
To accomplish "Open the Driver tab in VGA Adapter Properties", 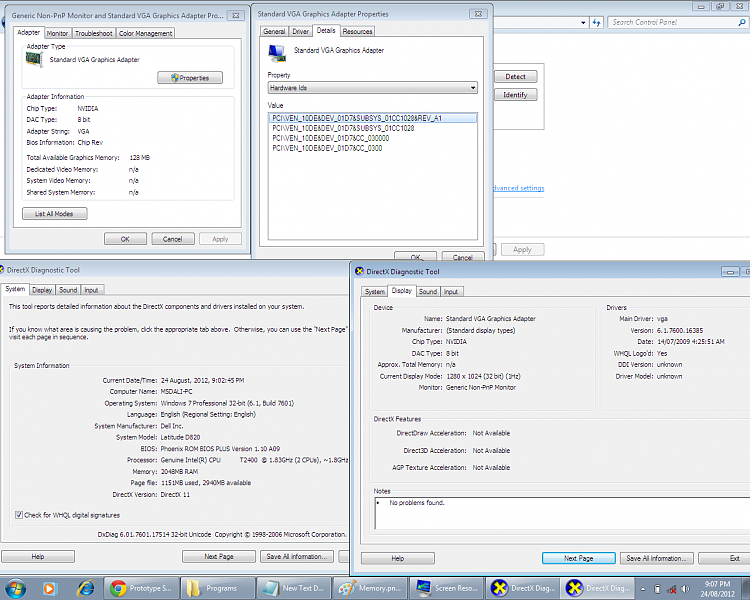I will click(x=300, y=31).
